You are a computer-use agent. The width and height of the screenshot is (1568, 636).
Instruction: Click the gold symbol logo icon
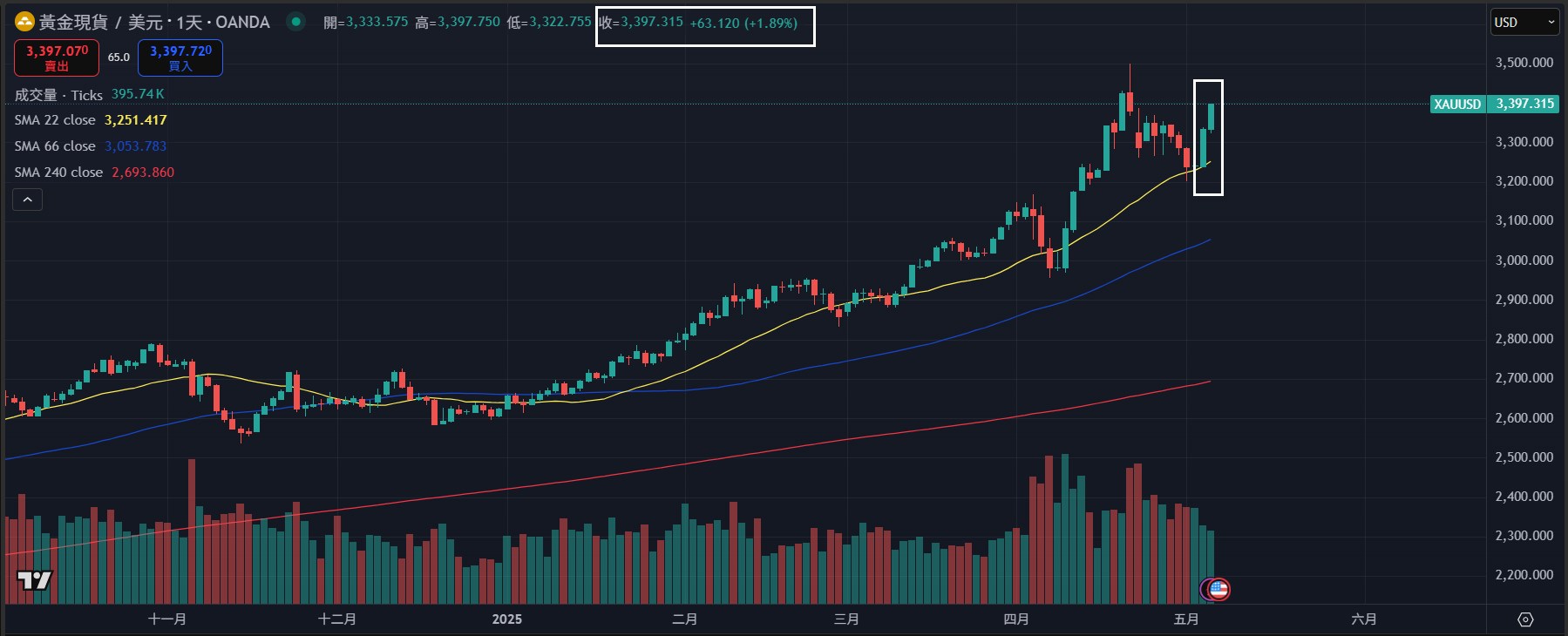pyautogui.click(x=24, y=22)
